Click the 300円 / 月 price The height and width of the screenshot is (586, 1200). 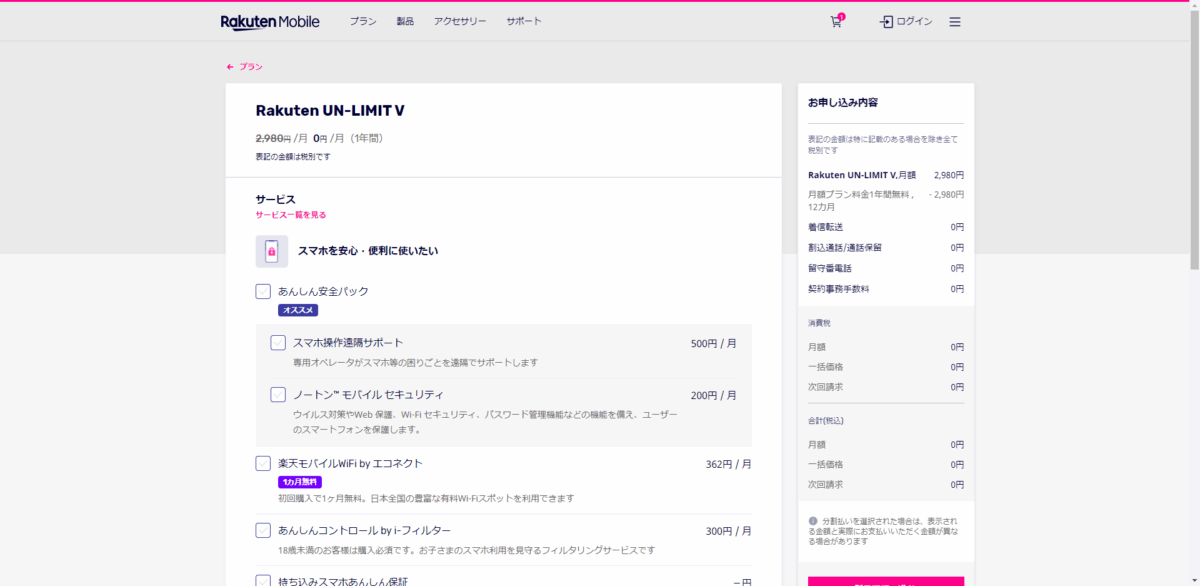point(729,531)
